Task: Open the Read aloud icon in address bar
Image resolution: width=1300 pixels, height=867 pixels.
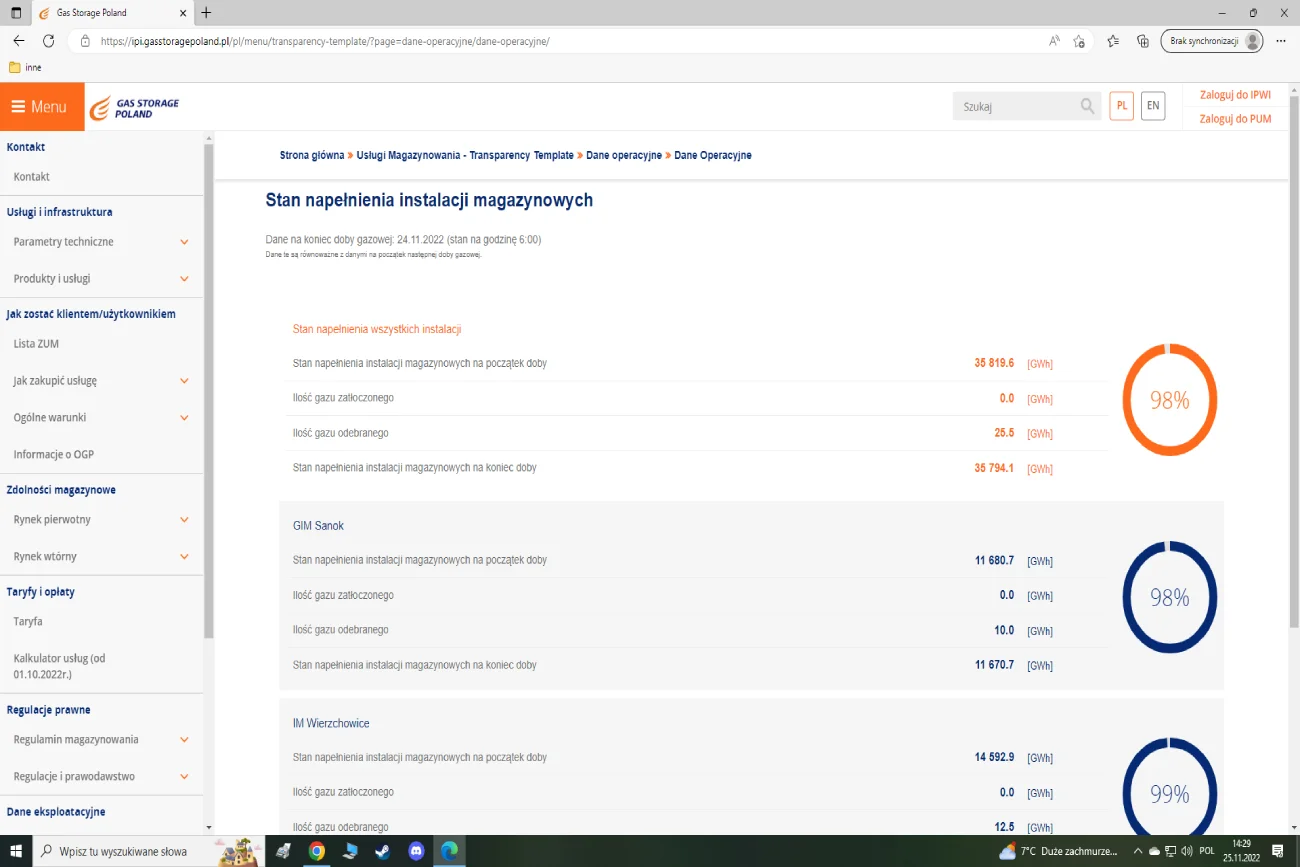Action: point(1054,41)
